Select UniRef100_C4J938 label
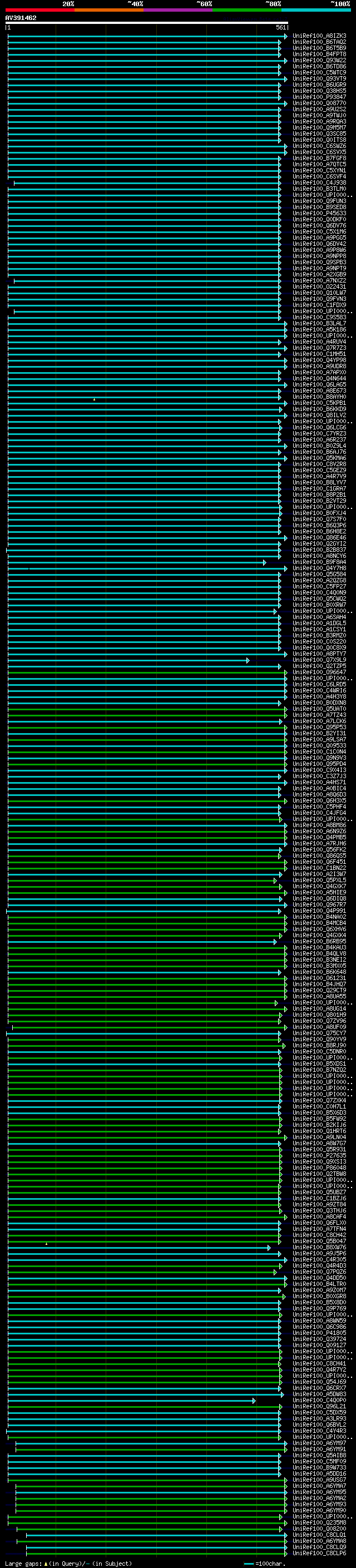This screenshot has height=1568, width=356. tap(319, 182)
